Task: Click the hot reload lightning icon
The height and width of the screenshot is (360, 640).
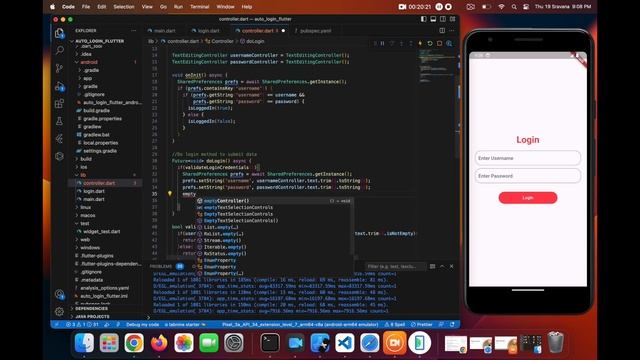Action: 420,43
